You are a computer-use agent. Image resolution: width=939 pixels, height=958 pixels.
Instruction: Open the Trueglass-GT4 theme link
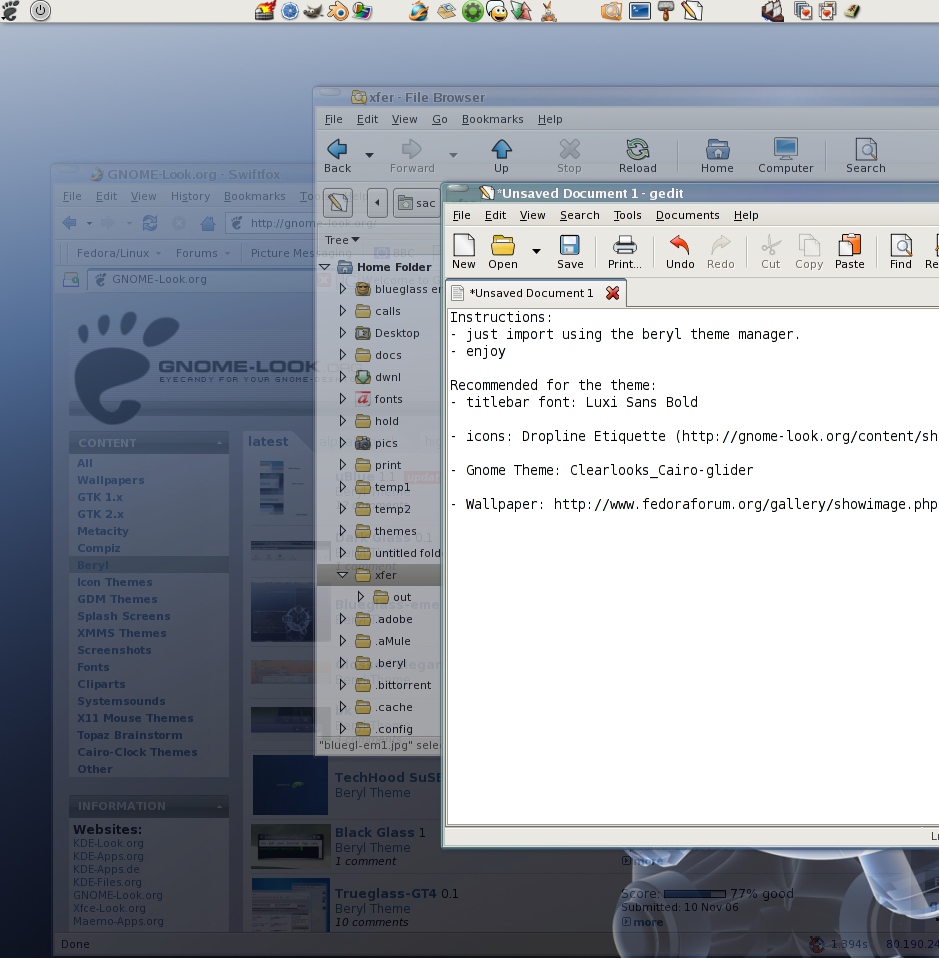385,893
